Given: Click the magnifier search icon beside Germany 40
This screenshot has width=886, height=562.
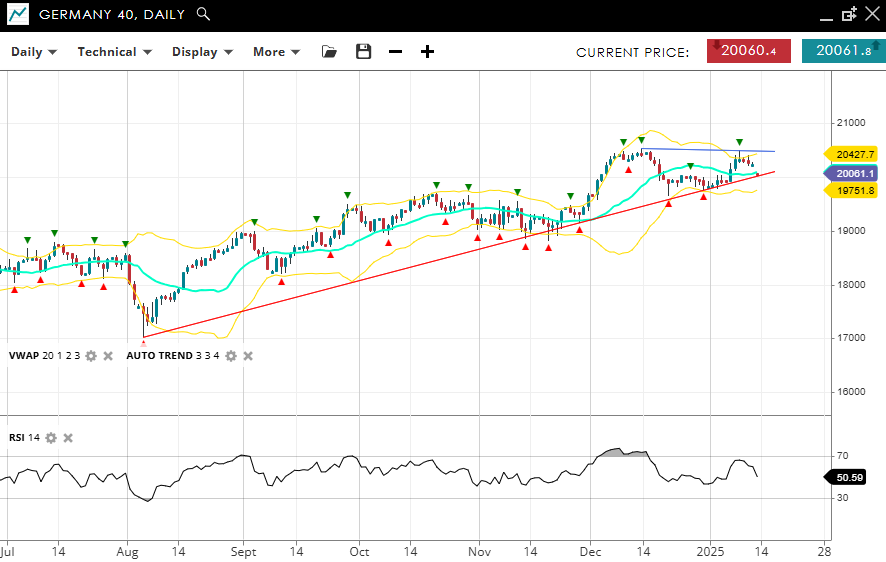Looking at the screenshot, I should [203, 14].
